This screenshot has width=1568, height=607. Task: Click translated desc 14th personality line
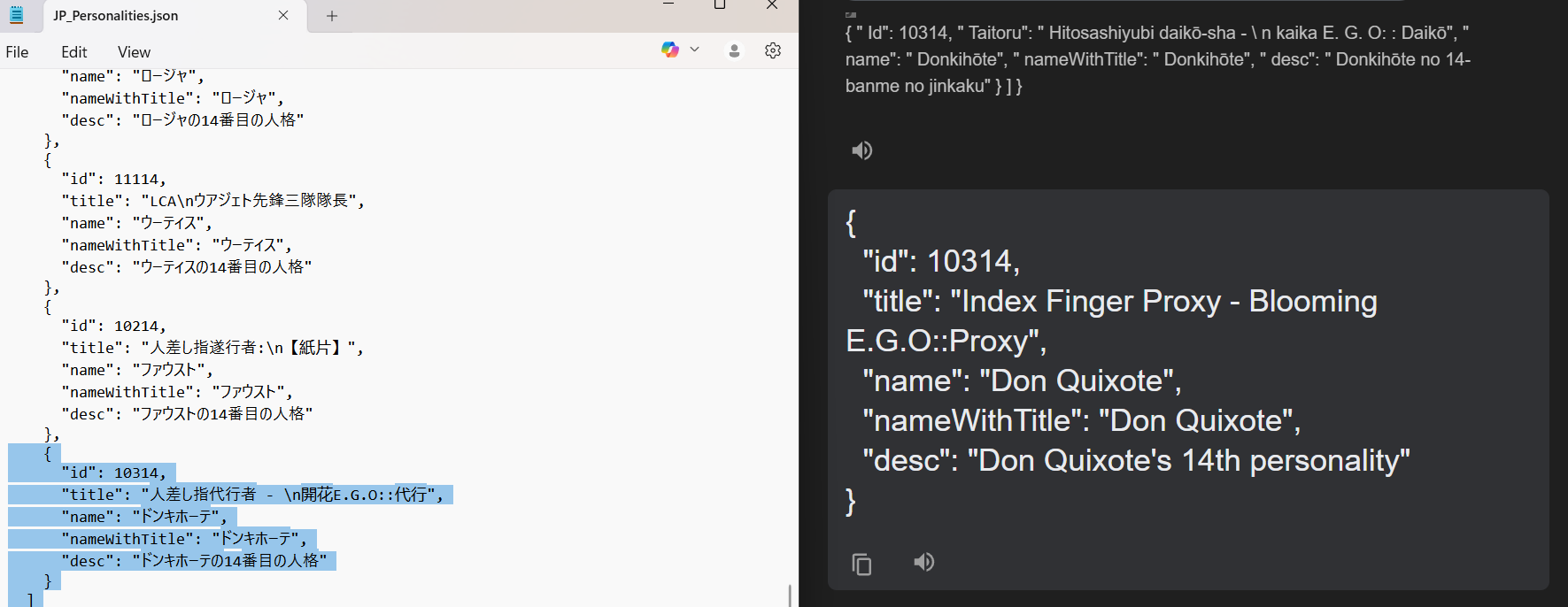click(1136, 461)
